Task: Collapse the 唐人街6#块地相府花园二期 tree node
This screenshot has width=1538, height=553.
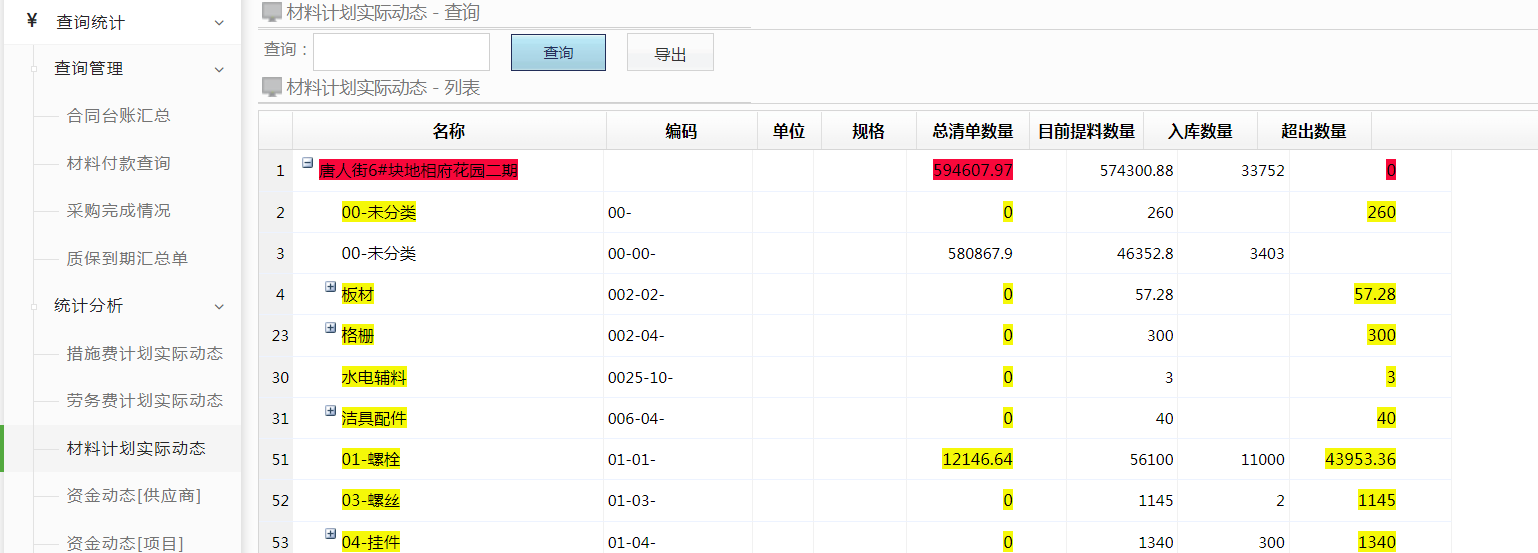Action: click(308, 163)
